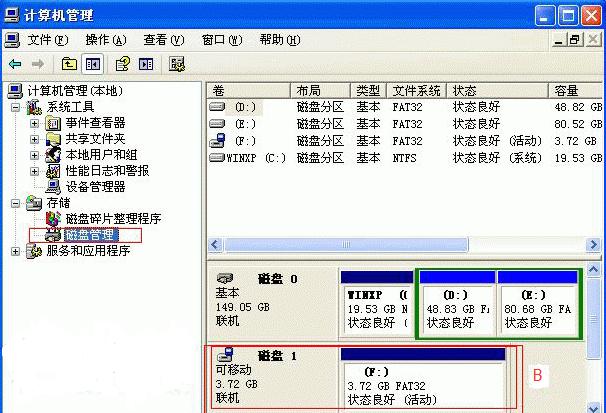
Task: Toggle the show/hide console tree icon
Action: (x=93, y=64)
